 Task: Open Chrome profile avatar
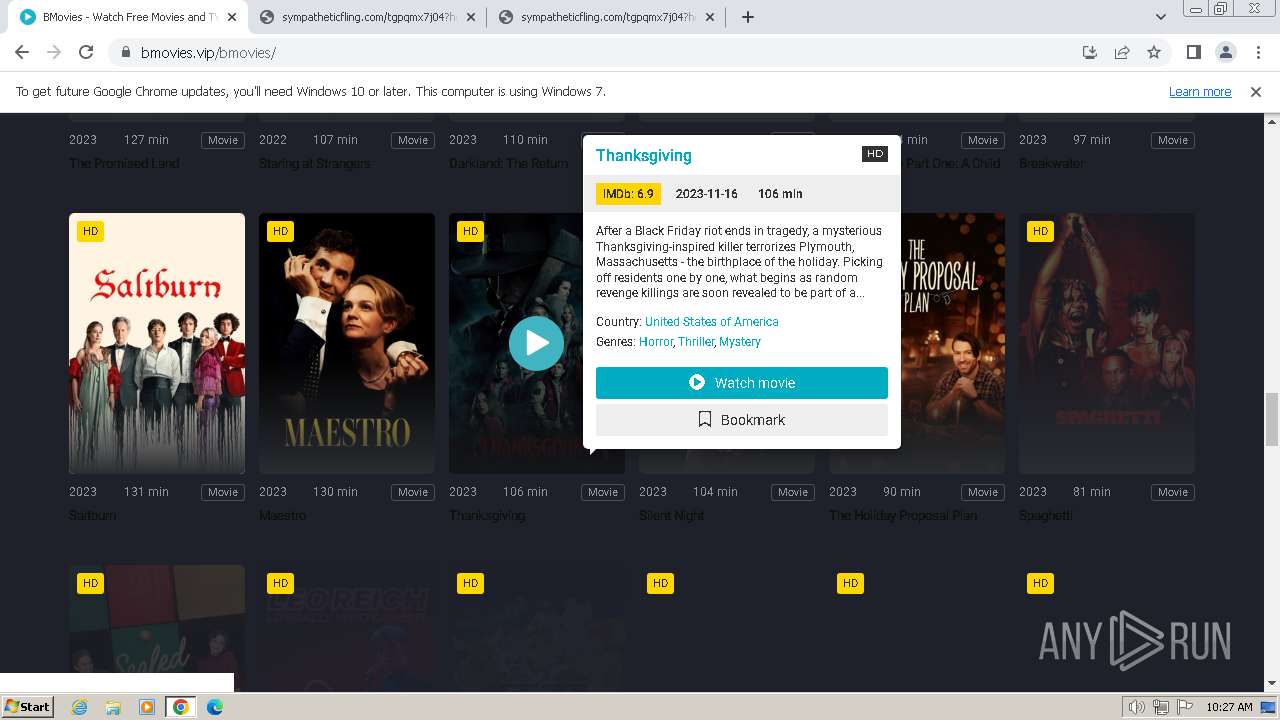click(1225, 53)
